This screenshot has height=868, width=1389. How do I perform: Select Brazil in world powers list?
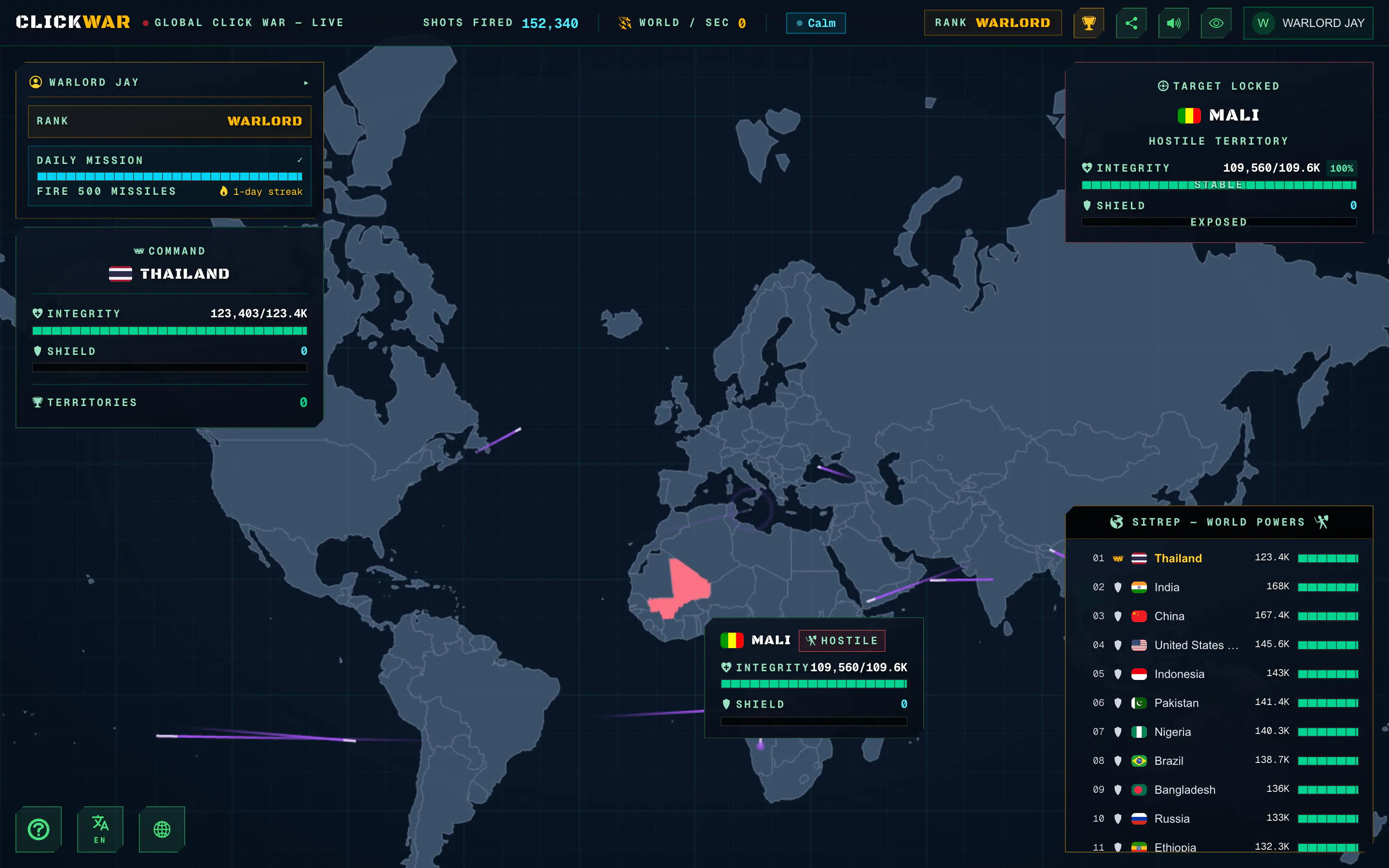click(x=1219, y=760)
